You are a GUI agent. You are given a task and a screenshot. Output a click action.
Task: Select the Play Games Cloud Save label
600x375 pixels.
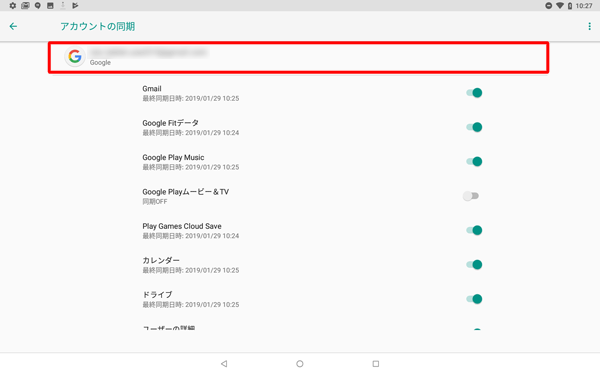[182, 226]
